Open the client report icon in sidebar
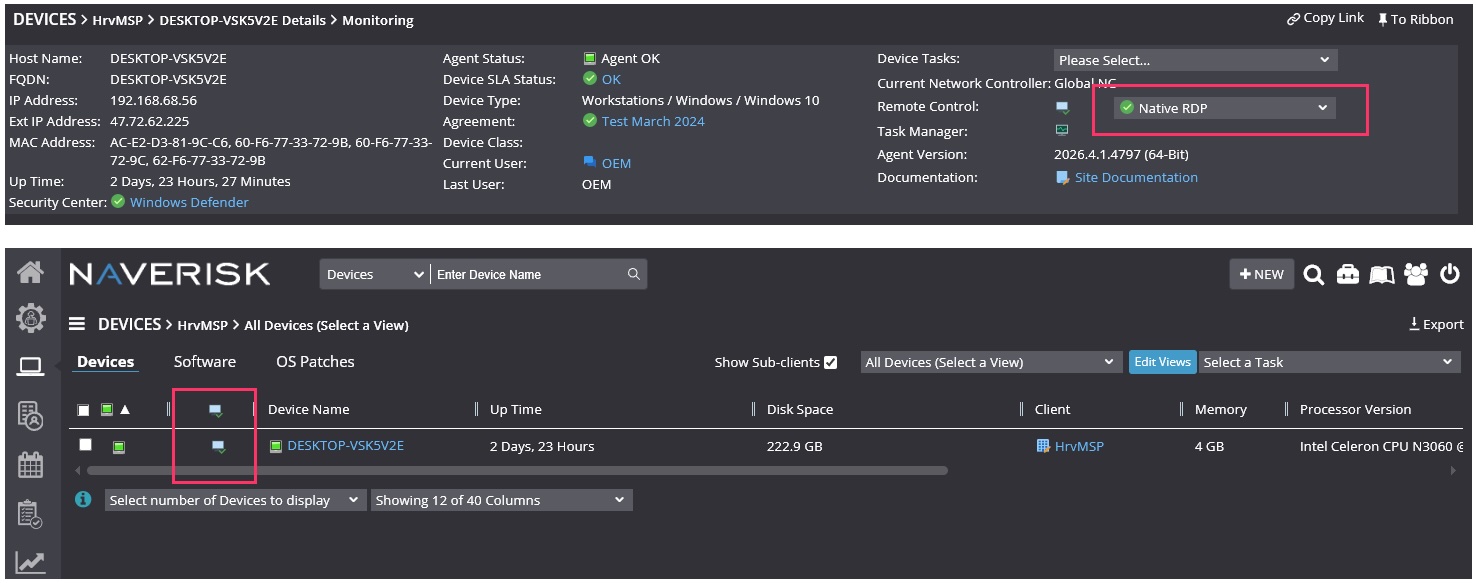This screenshot has width=1476, height=583. (30, 415)
